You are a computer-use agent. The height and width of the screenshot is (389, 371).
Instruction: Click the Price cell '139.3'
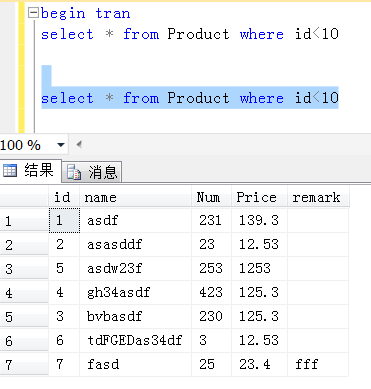tap(259, 220)
